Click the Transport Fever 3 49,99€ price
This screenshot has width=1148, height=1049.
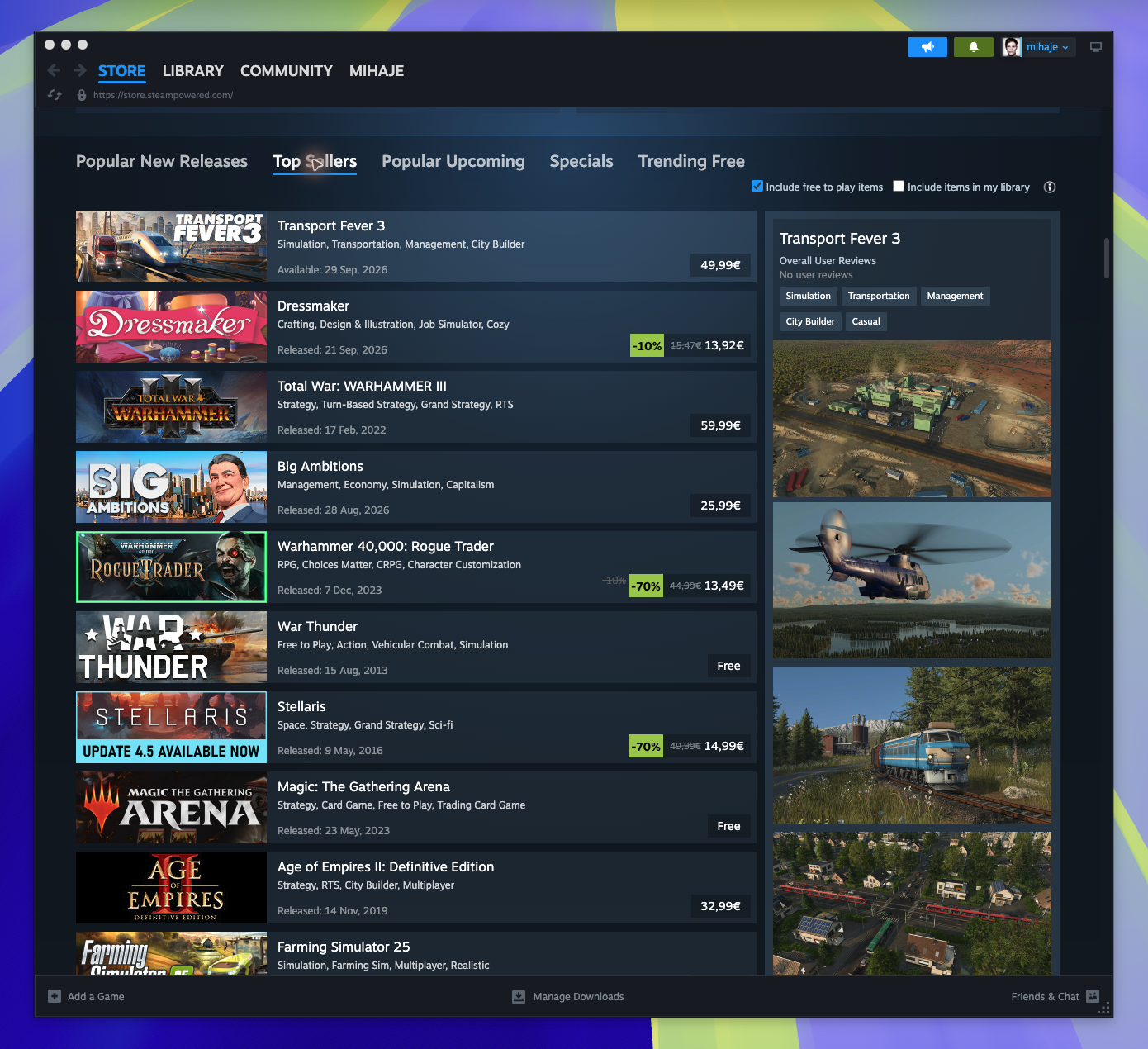720,265
